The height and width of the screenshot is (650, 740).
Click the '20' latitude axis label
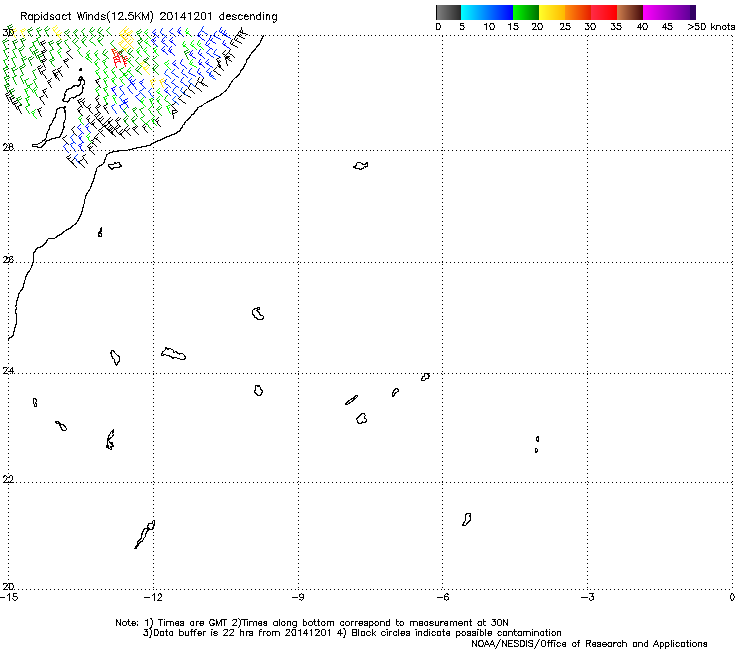(x=8, y=587)
